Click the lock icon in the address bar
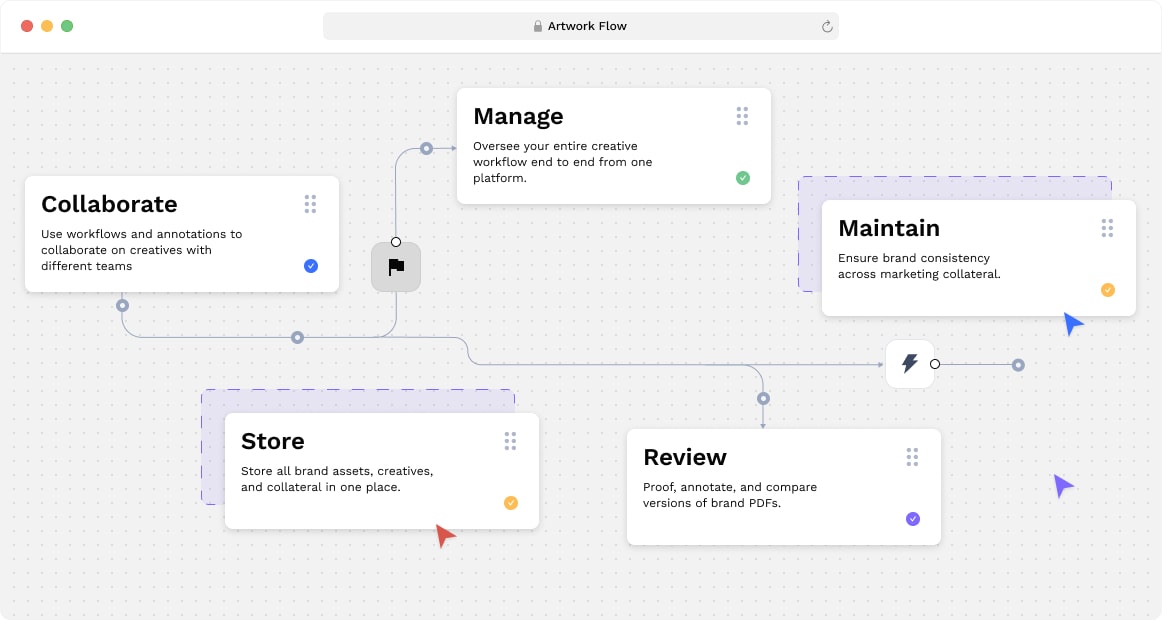 (537, 25)
